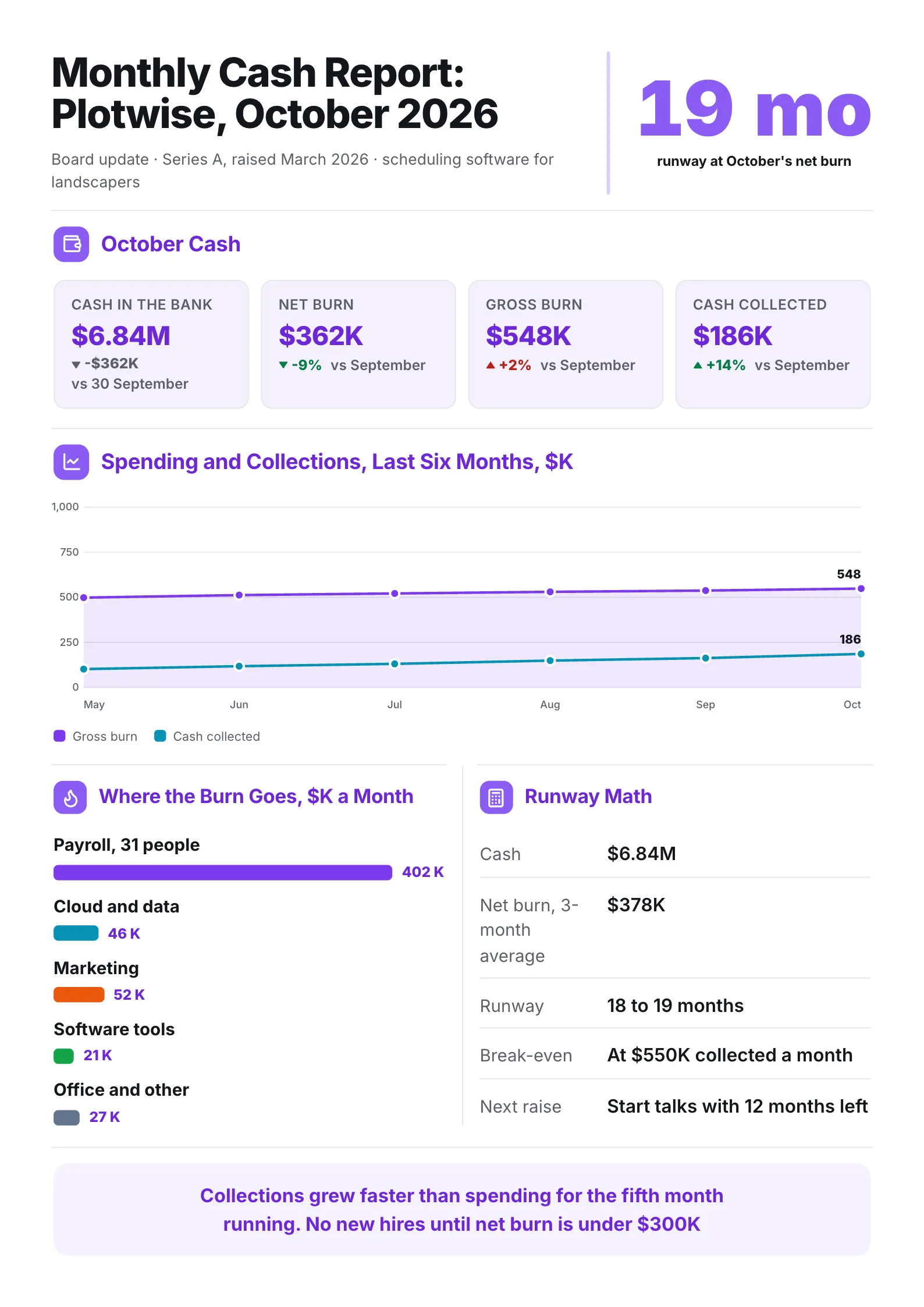Image resolution: width=924 pixels, height=1307 pixels.
Task: Click the 'Office and other' label
Action: 121,1090
